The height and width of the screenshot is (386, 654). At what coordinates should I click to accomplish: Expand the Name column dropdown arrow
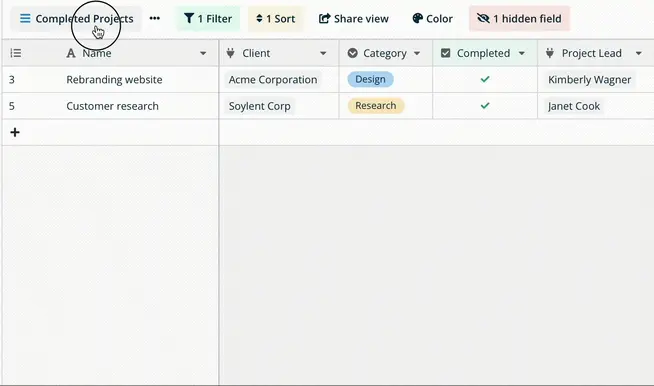coord(203,53)
